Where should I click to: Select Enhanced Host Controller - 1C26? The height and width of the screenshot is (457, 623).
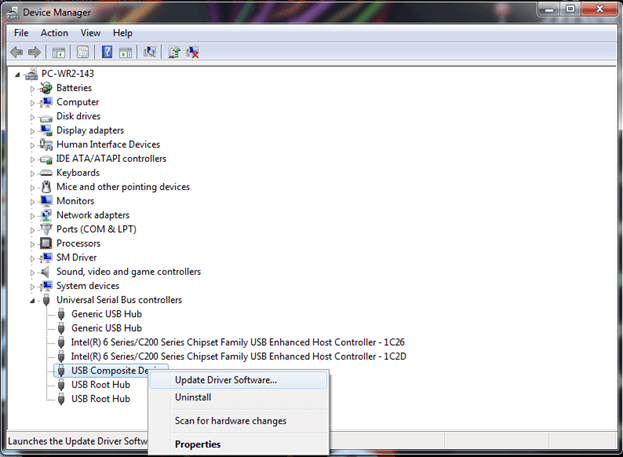pyautogui.click(x=238, y=342)
